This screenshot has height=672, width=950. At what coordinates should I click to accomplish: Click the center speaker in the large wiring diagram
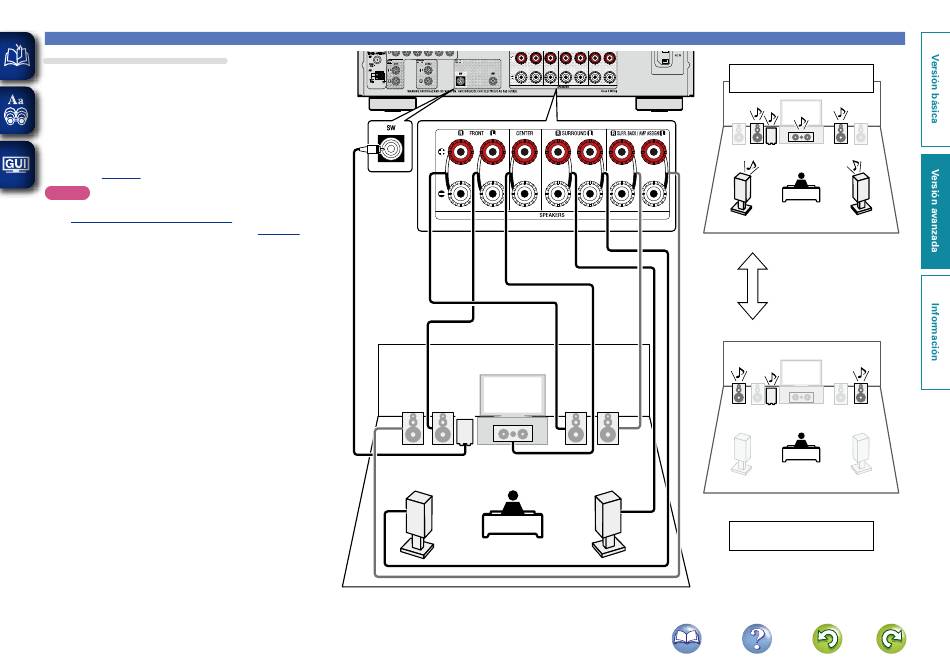click(x=513, y=434)
